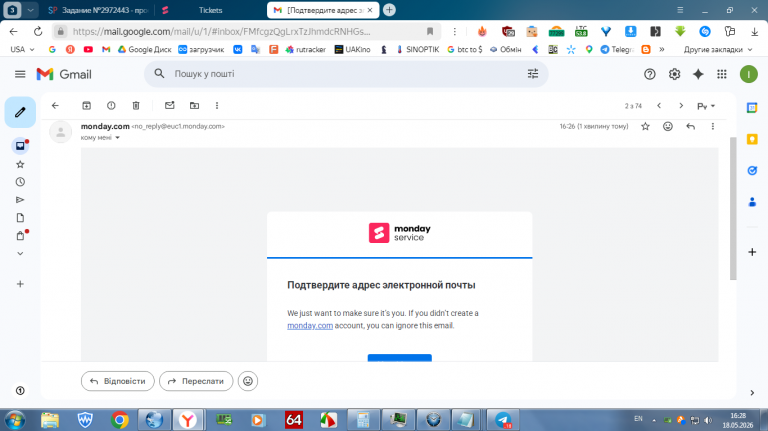Screen dimensions: 768x431
Task: Report email as spam
Action: point(111,105)
